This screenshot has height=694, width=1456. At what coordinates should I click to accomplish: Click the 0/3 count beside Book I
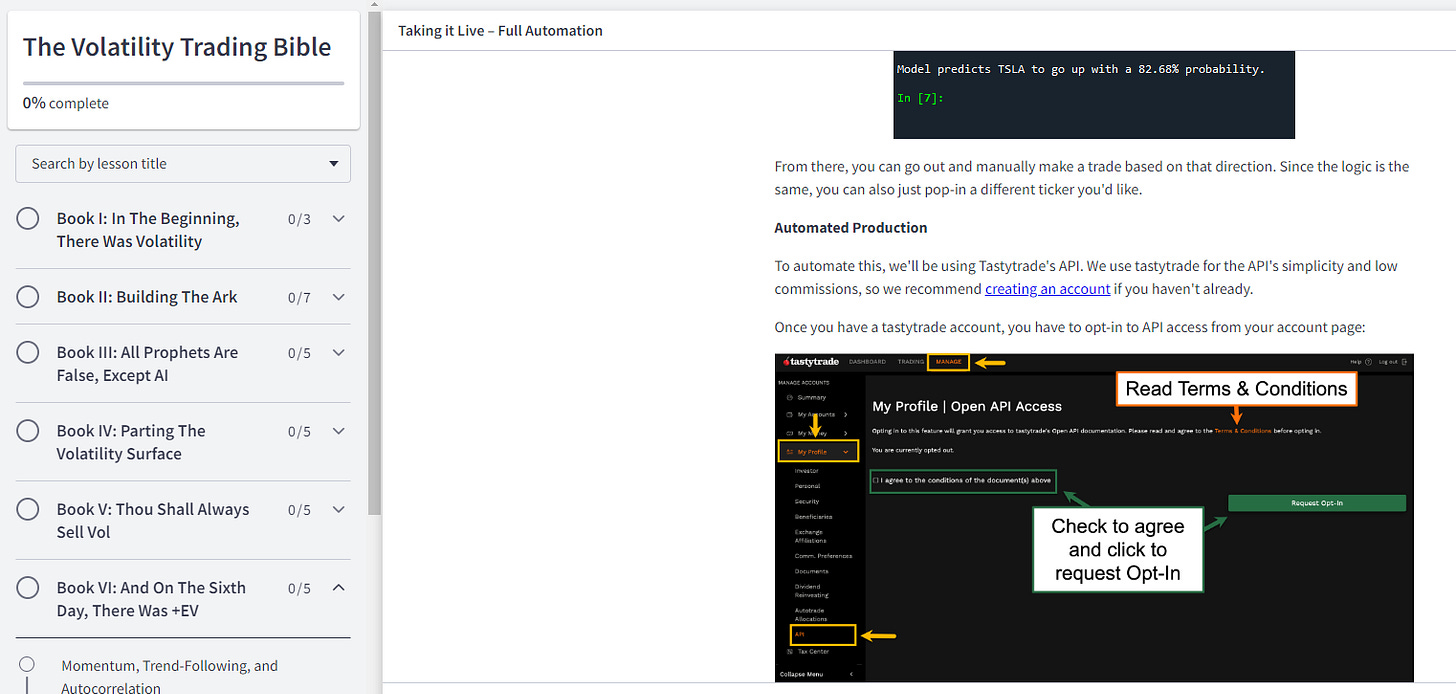point(299,219)
